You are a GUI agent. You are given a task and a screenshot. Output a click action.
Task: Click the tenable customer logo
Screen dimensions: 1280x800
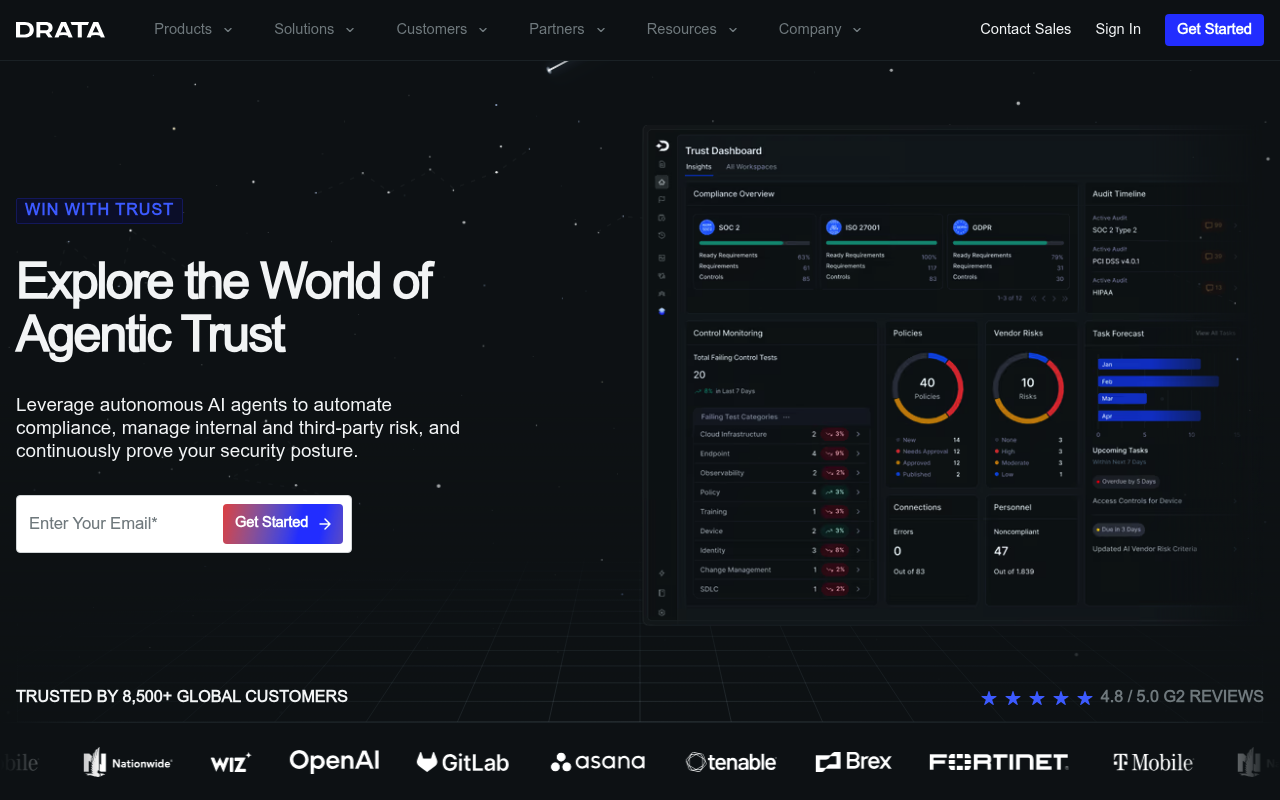pyautogui.click(x=731, y=762)
